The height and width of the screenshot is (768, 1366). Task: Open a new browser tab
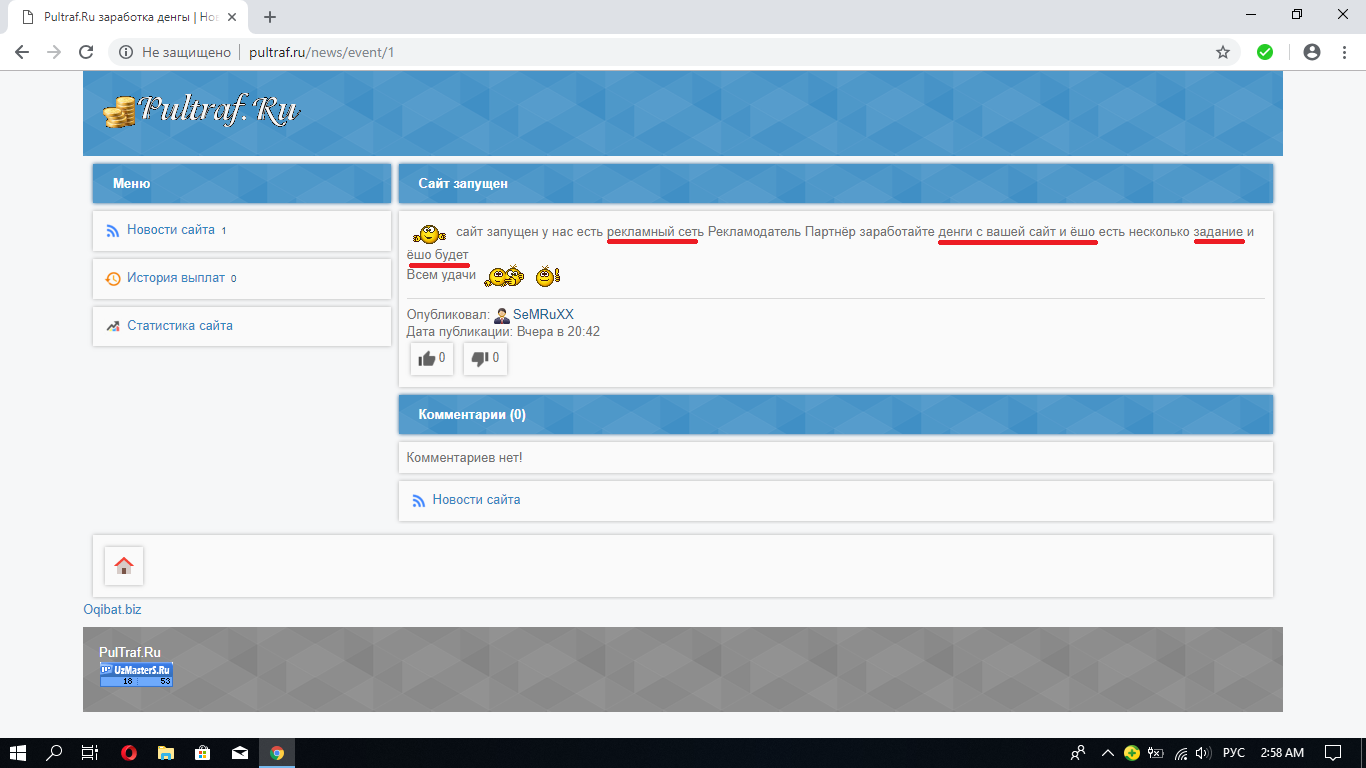270,17
